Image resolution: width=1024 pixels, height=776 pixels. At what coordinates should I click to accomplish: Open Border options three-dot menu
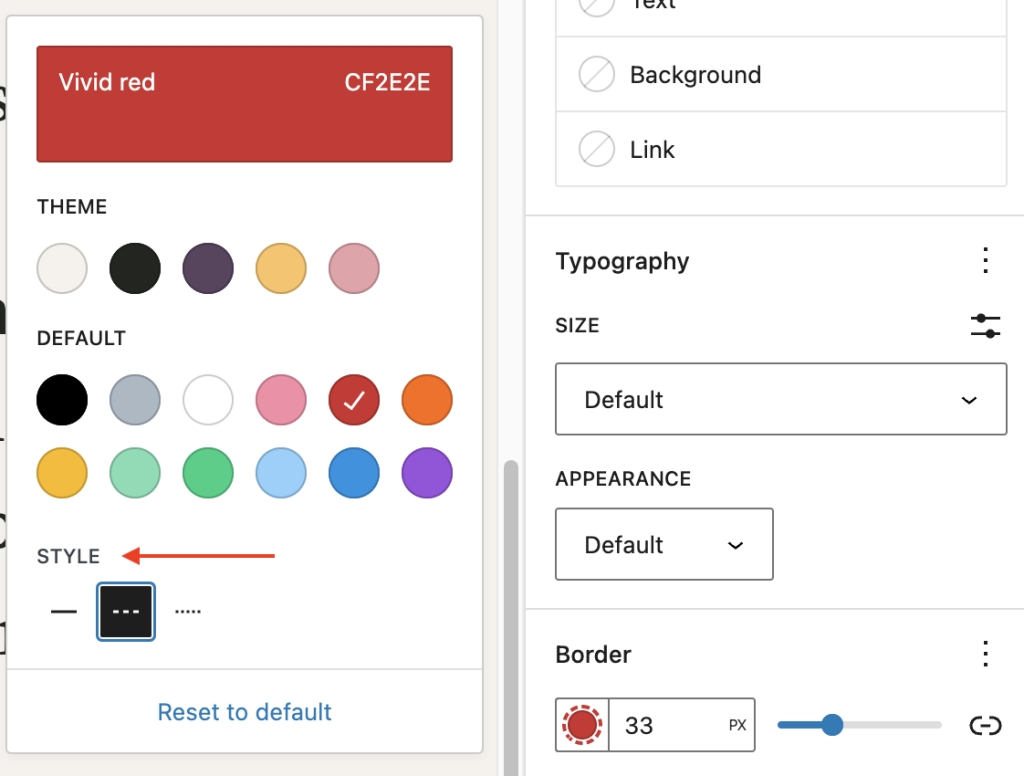point(985,654)
